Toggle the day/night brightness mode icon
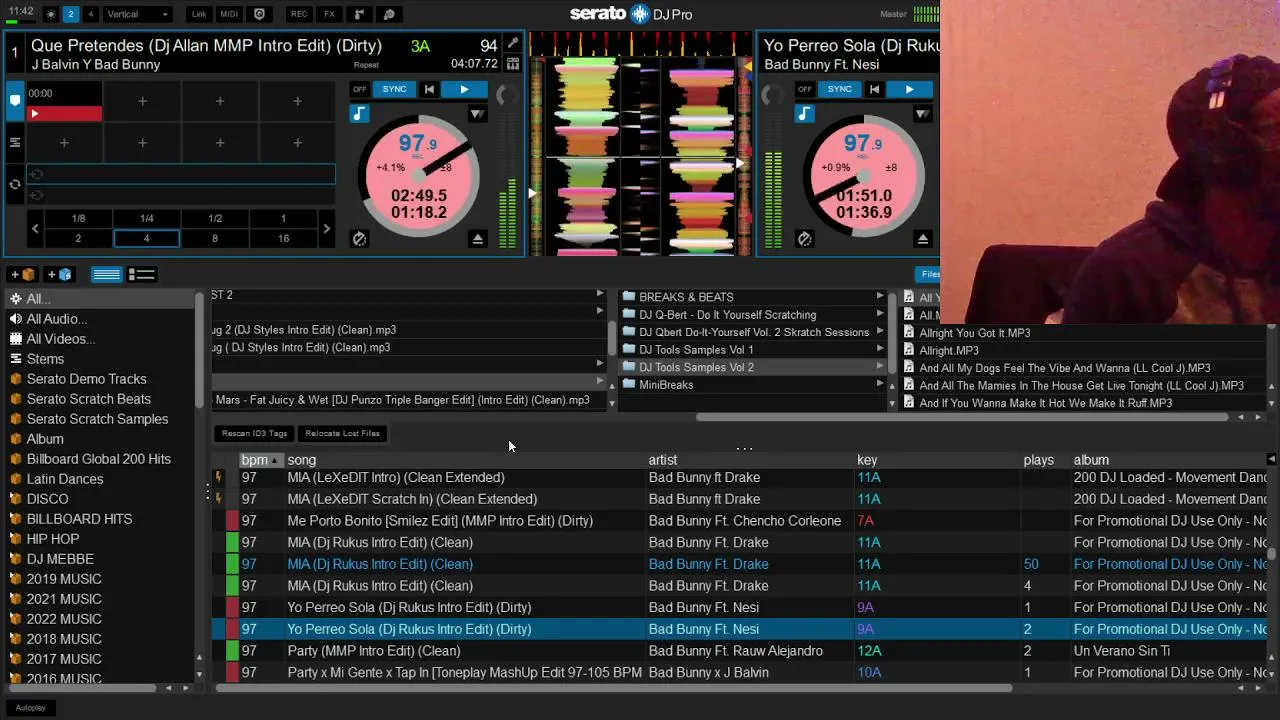 (x=51, y=14)
